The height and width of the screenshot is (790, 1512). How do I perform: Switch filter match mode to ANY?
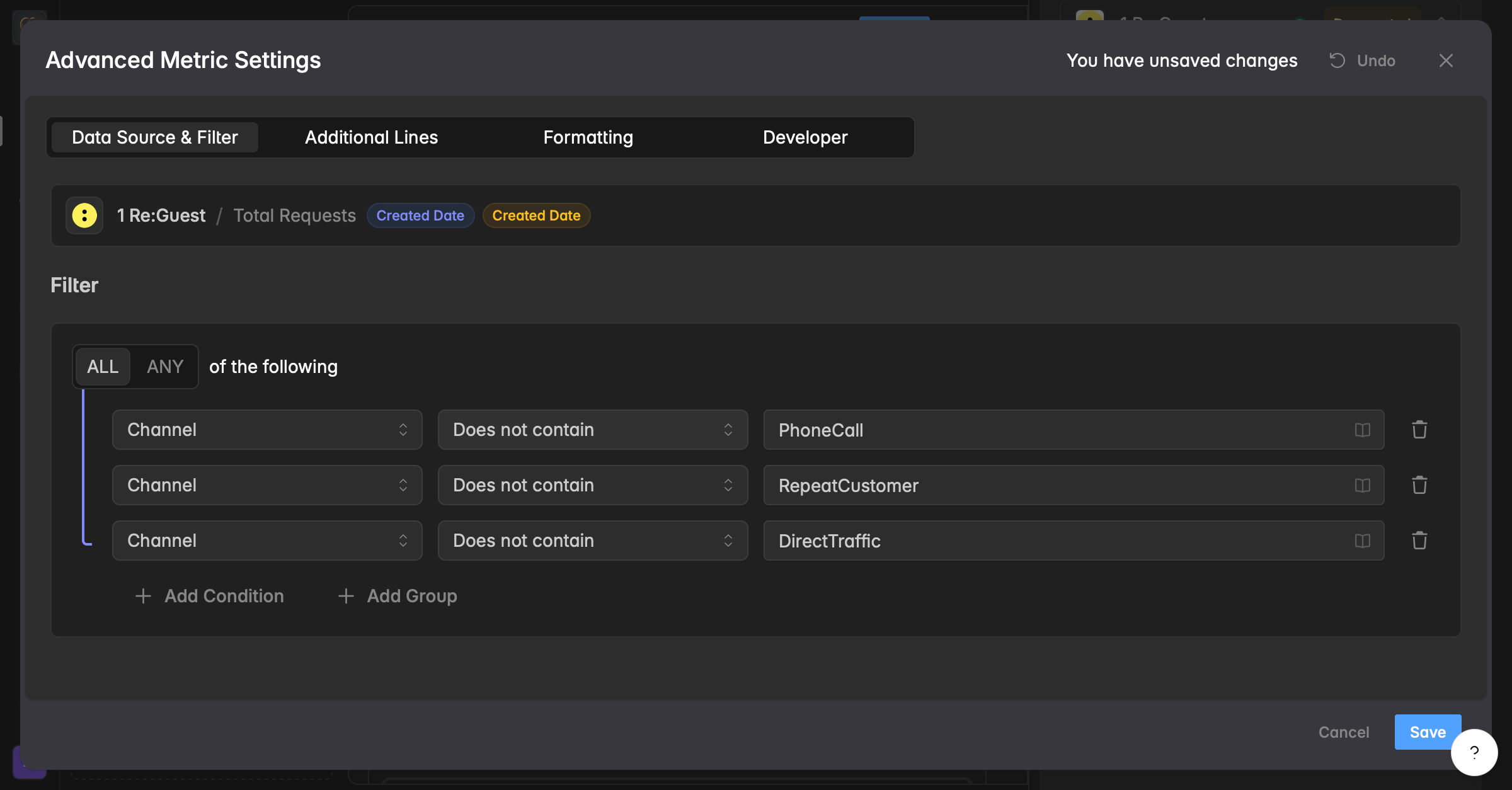[165, 367]
